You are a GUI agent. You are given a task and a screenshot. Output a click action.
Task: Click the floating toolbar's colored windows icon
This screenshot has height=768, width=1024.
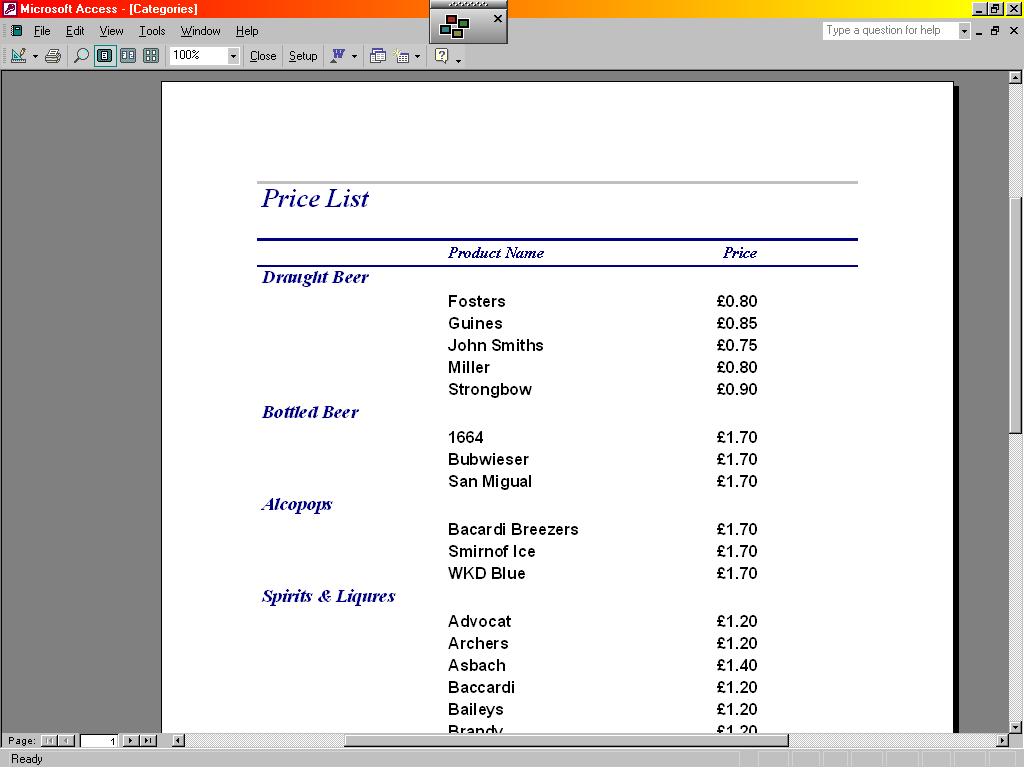coord(454,27)
